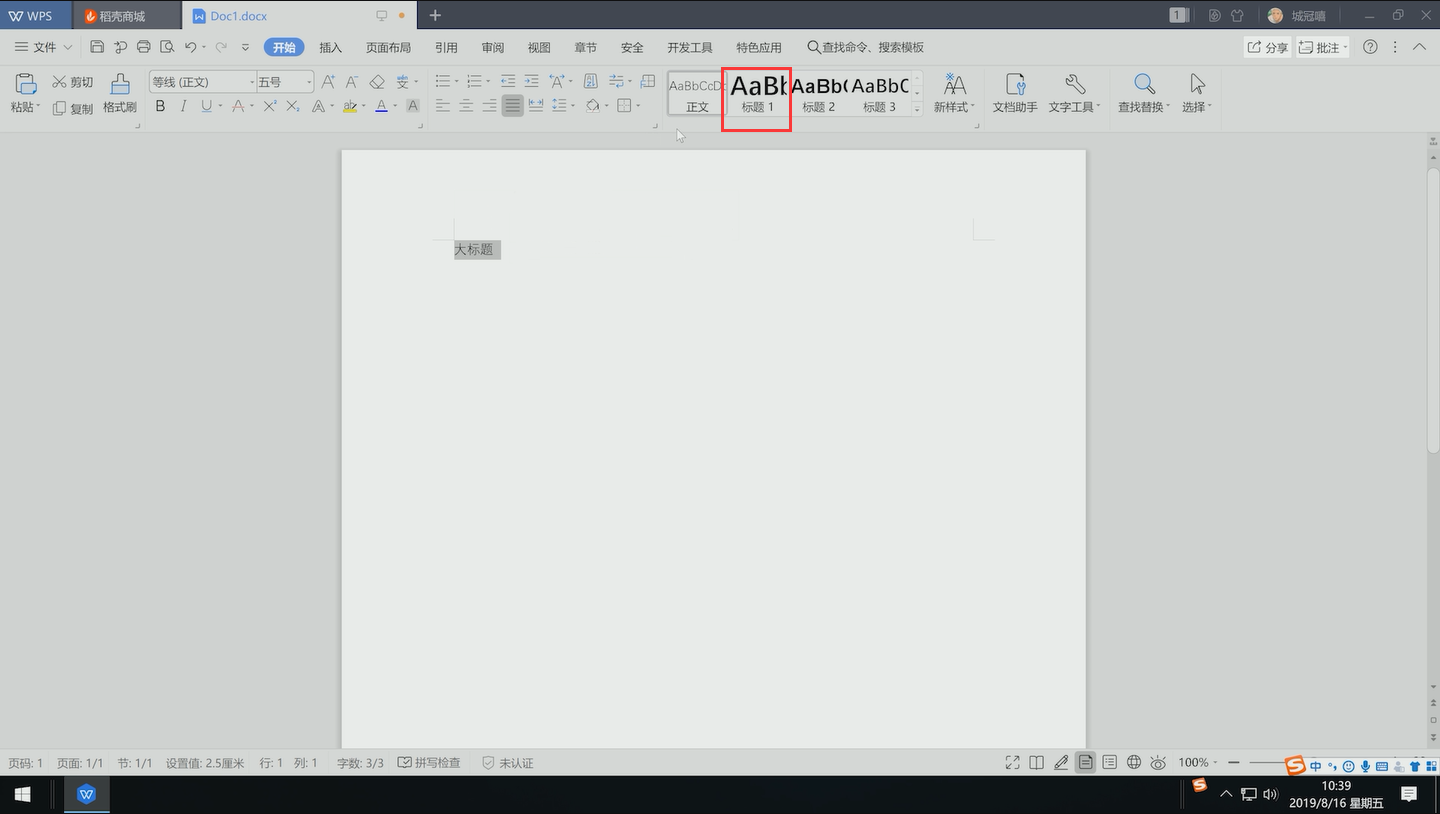
Task: Increase font size with A+ icon
Action: pos(328,82)
